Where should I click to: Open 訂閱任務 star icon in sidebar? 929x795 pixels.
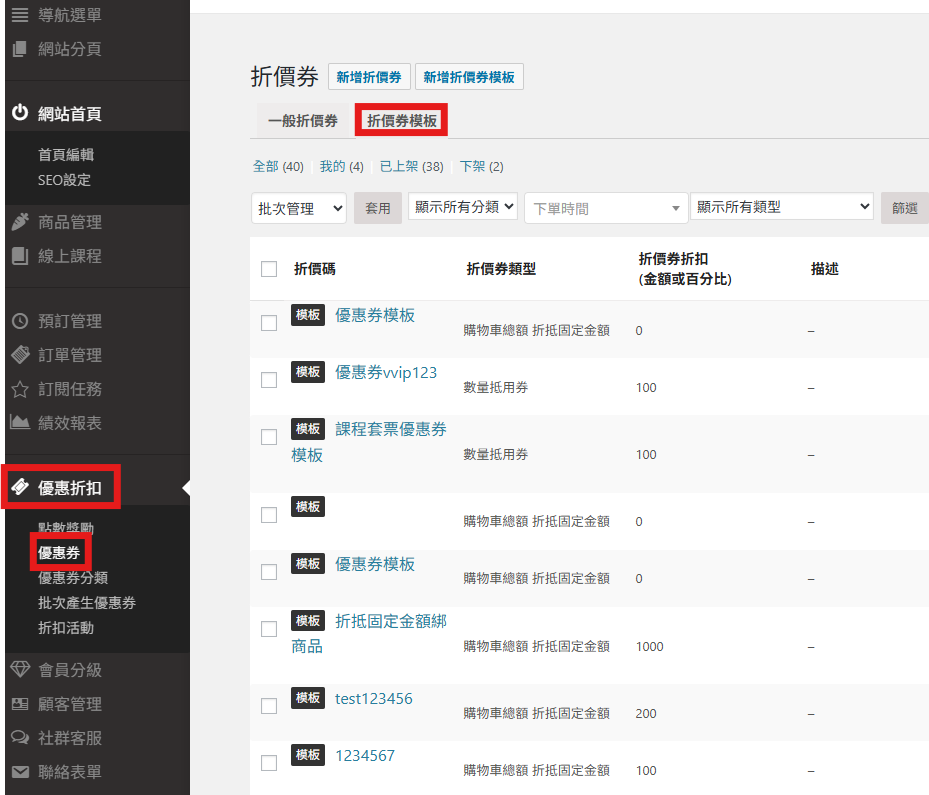coord(20,389)
